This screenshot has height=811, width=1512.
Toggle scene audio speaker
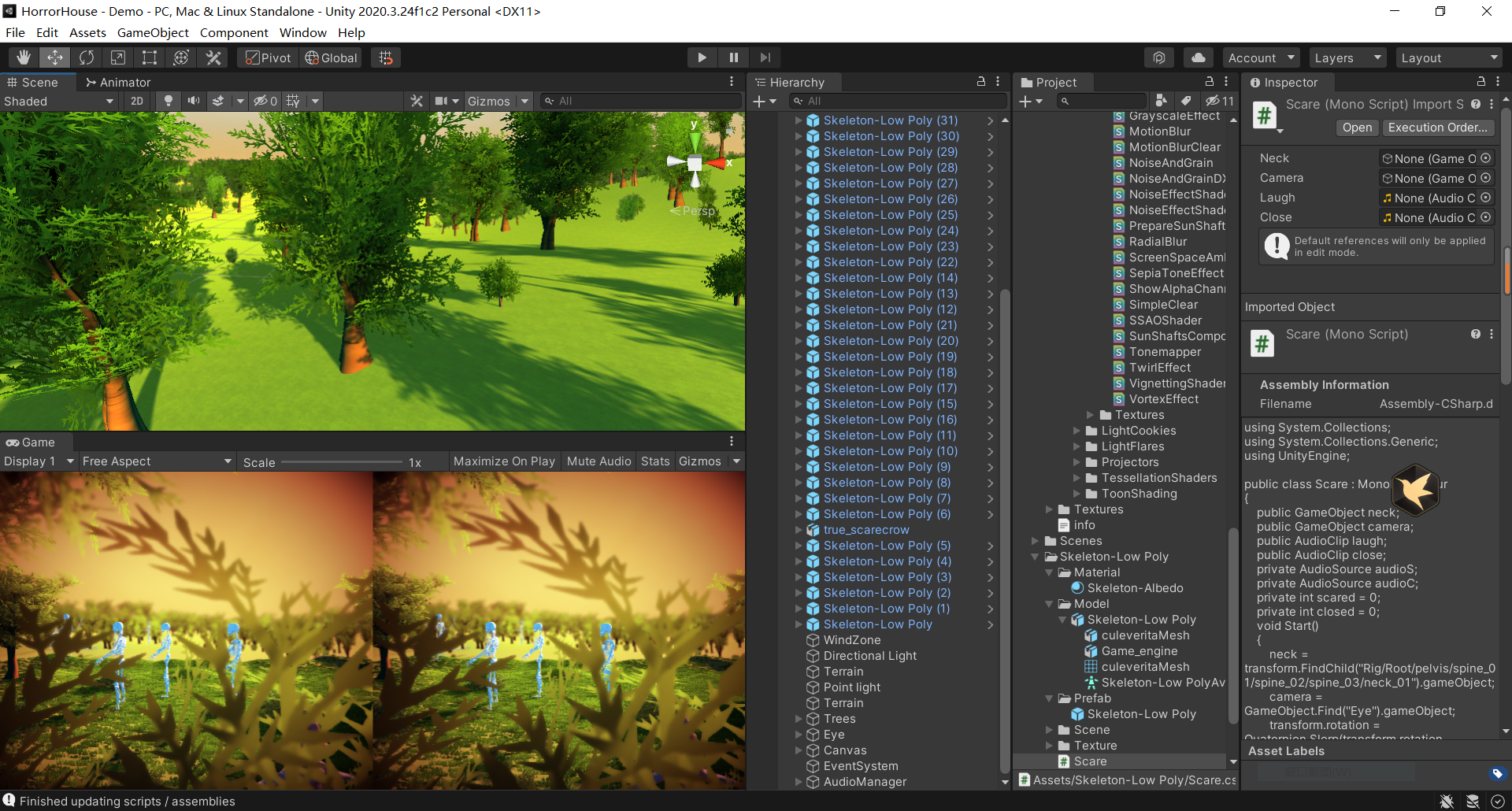point(193,101)
